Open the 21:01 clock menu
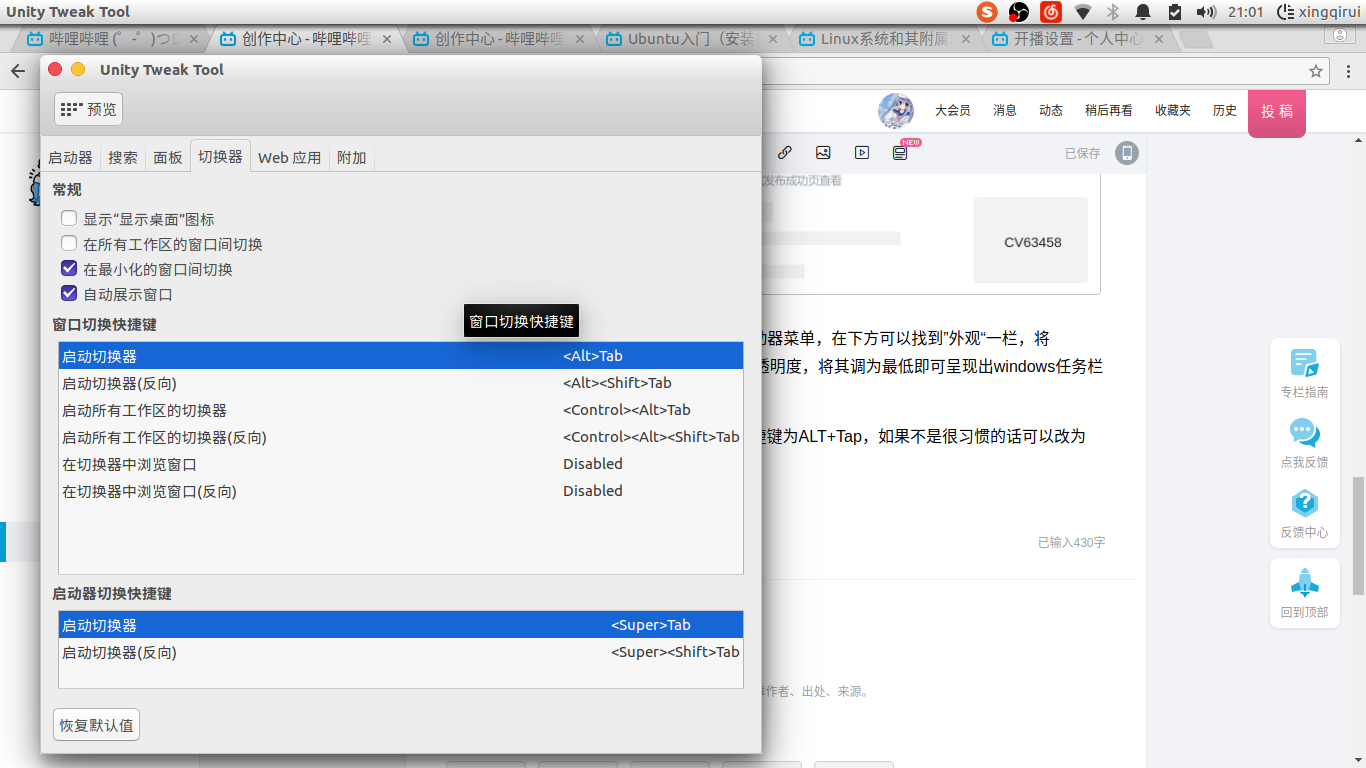This screenshot has width=1366, height=768. coord(1246,12)
